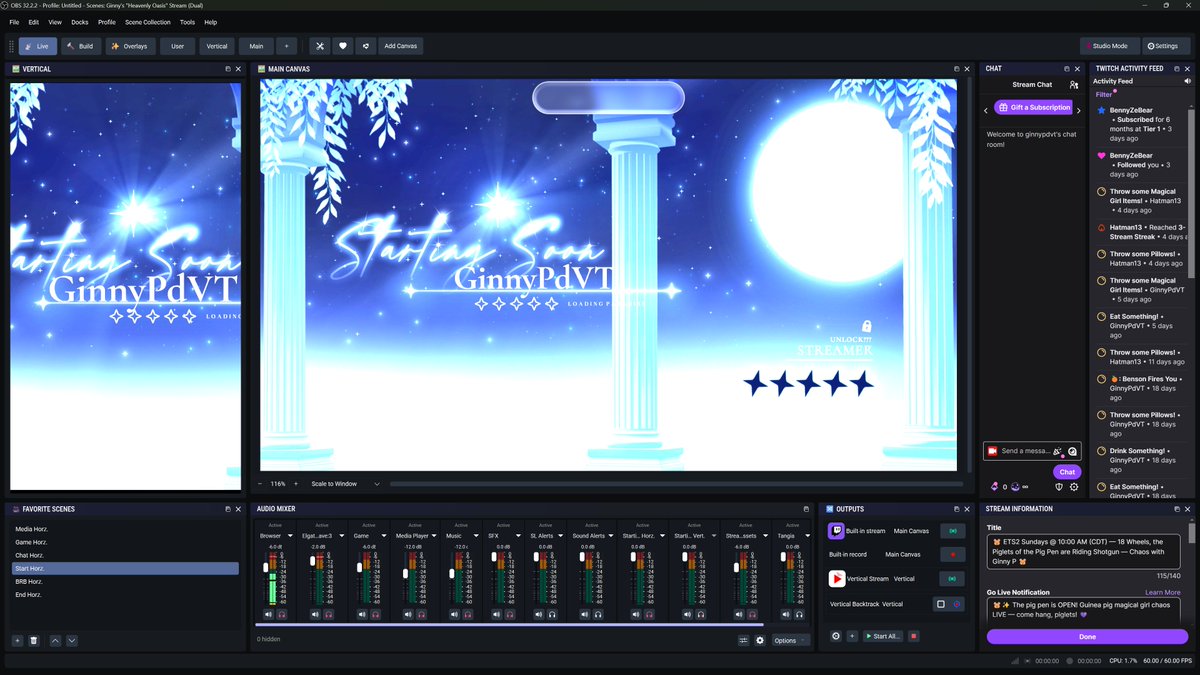The width and height of the screenshot is (1200, 675).
Task: Open the crossed tools toolbar icon
Action: [x=319, y=46]
